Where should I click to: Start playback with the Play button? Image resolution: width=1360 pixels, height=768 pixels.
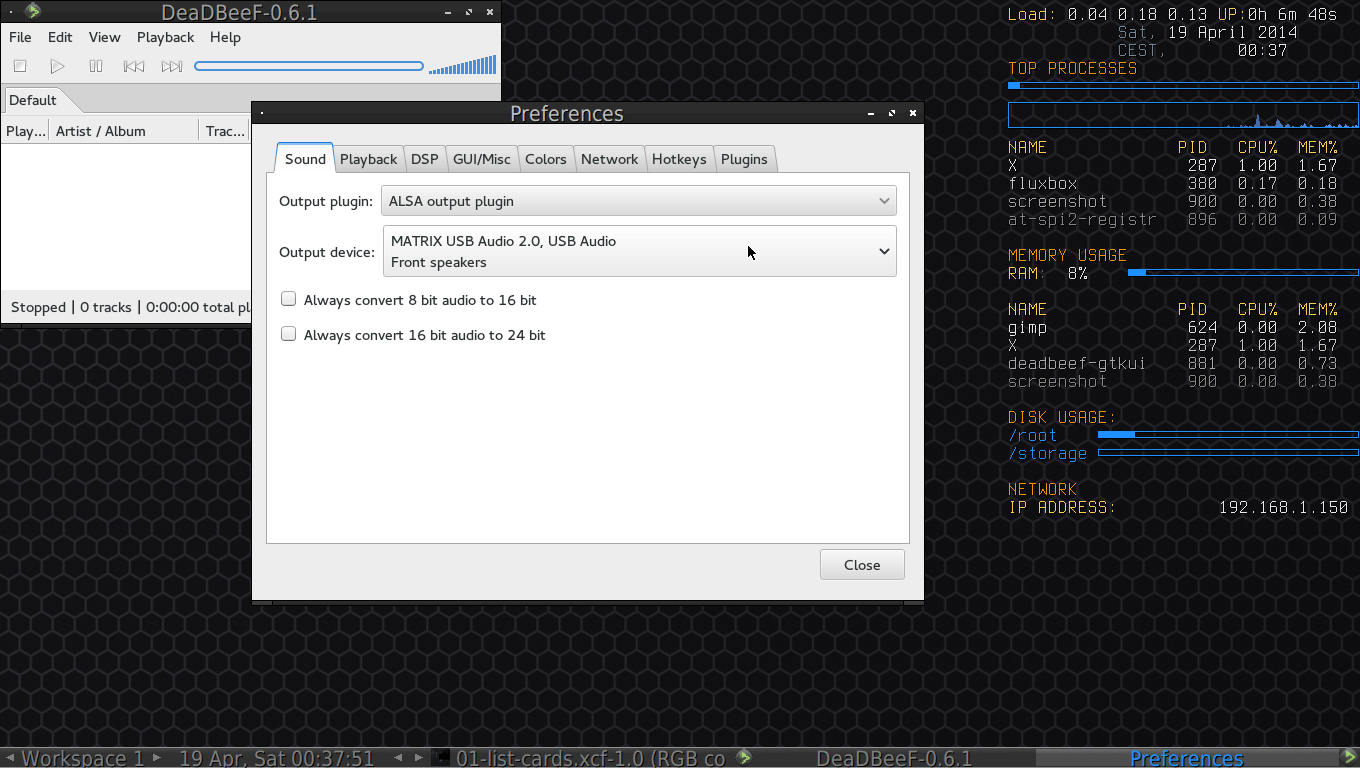tap(58, 66)
